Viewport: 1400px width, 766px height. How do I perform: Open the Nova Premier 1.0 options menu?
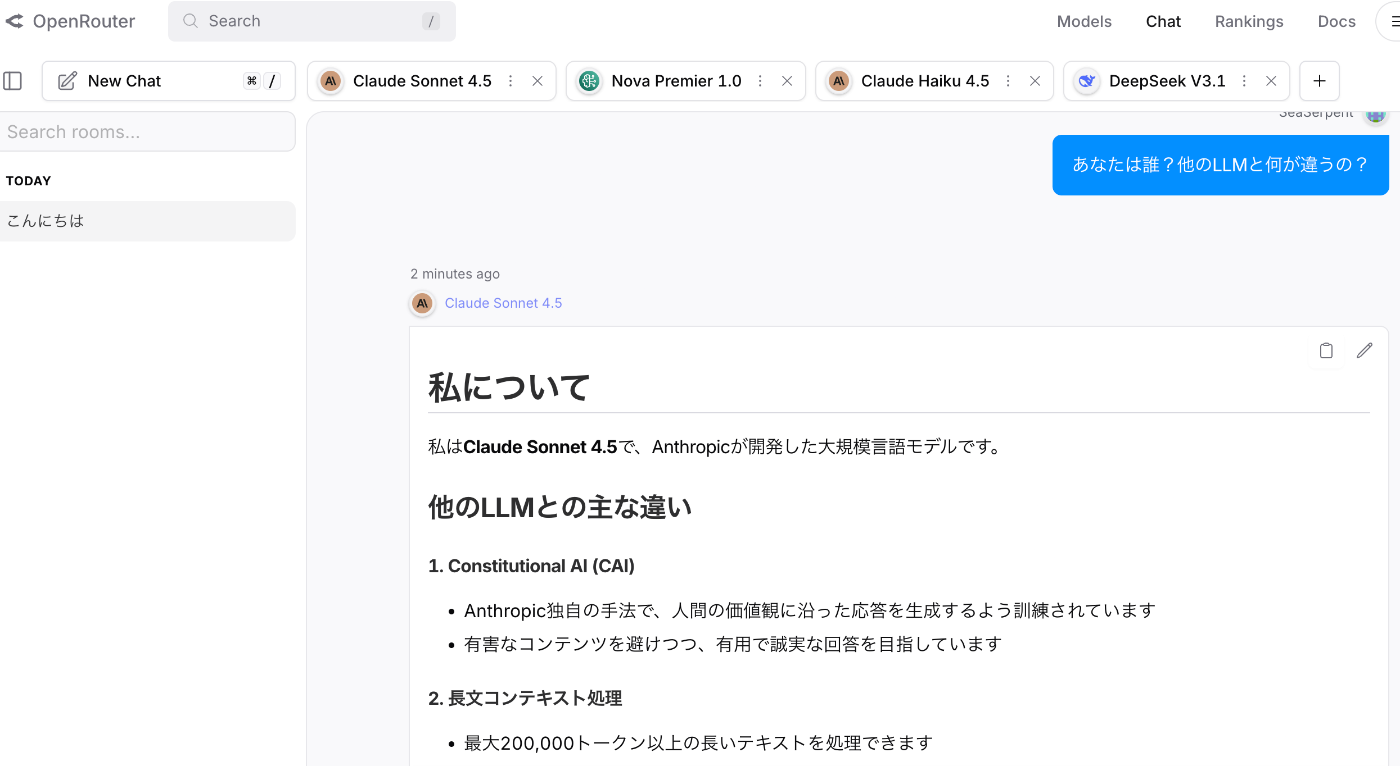[760, 81]
